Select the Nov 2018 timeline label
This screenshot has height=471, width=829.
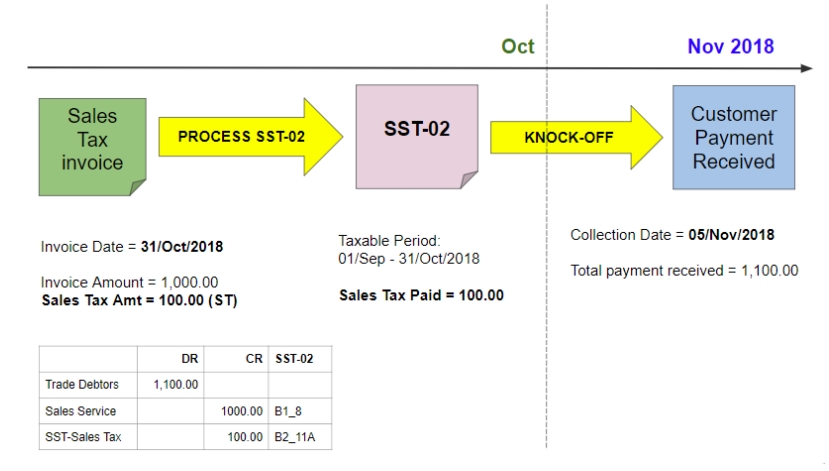pyautogui.click(x=730, y=46)
